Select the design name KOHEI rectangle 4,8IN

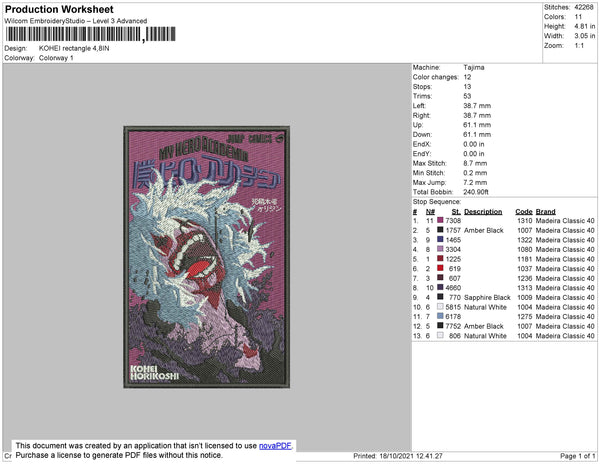tap(74, 48)
